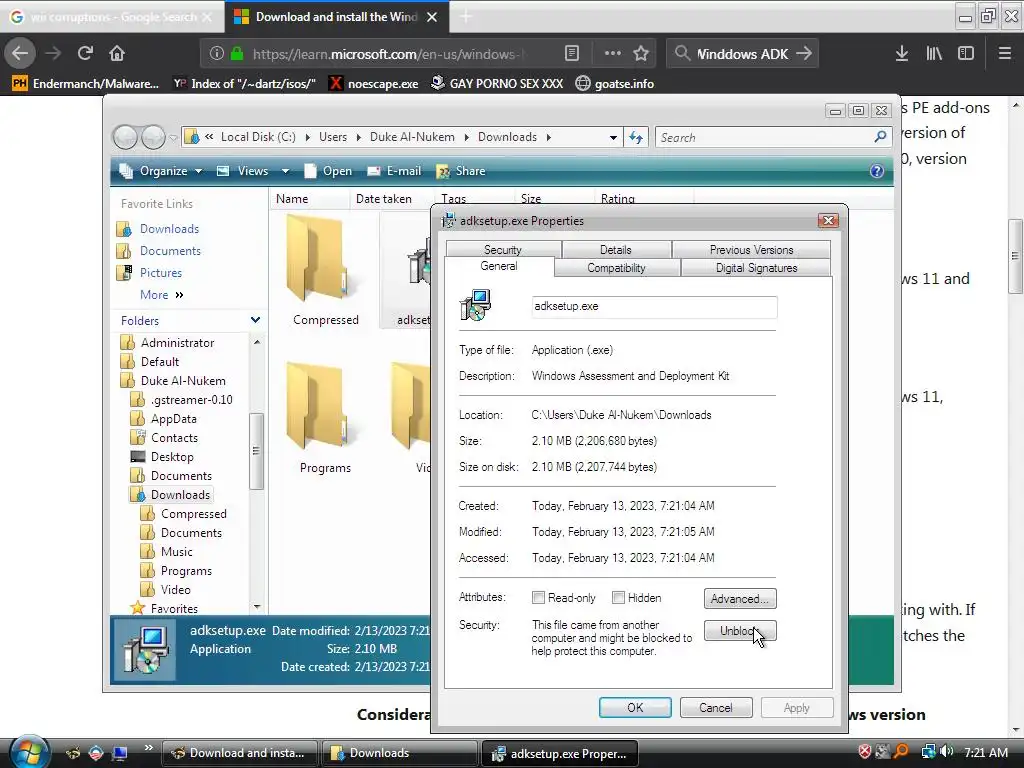
Task: Expand the address bar history dropdown
Action: (x=613, y=138)
